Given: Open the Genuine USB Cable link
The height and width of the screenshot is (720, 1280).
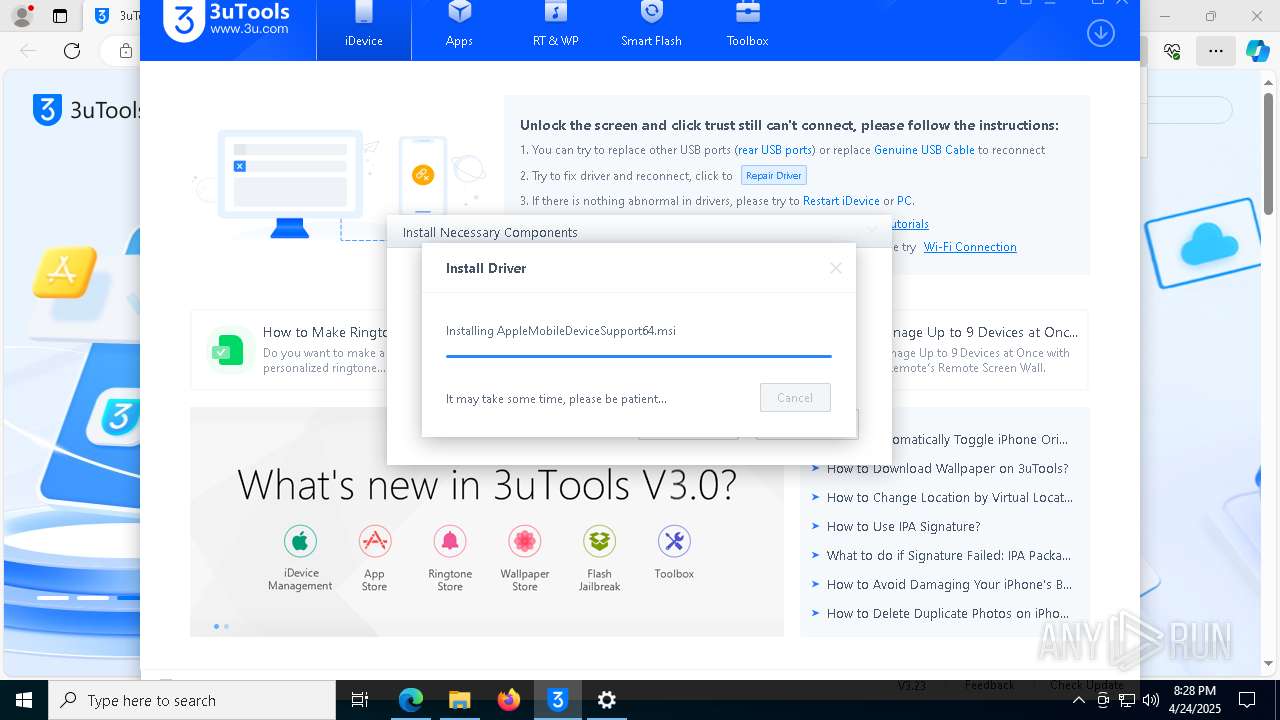Looking at the screenshot, I should (x=924, y=150).
